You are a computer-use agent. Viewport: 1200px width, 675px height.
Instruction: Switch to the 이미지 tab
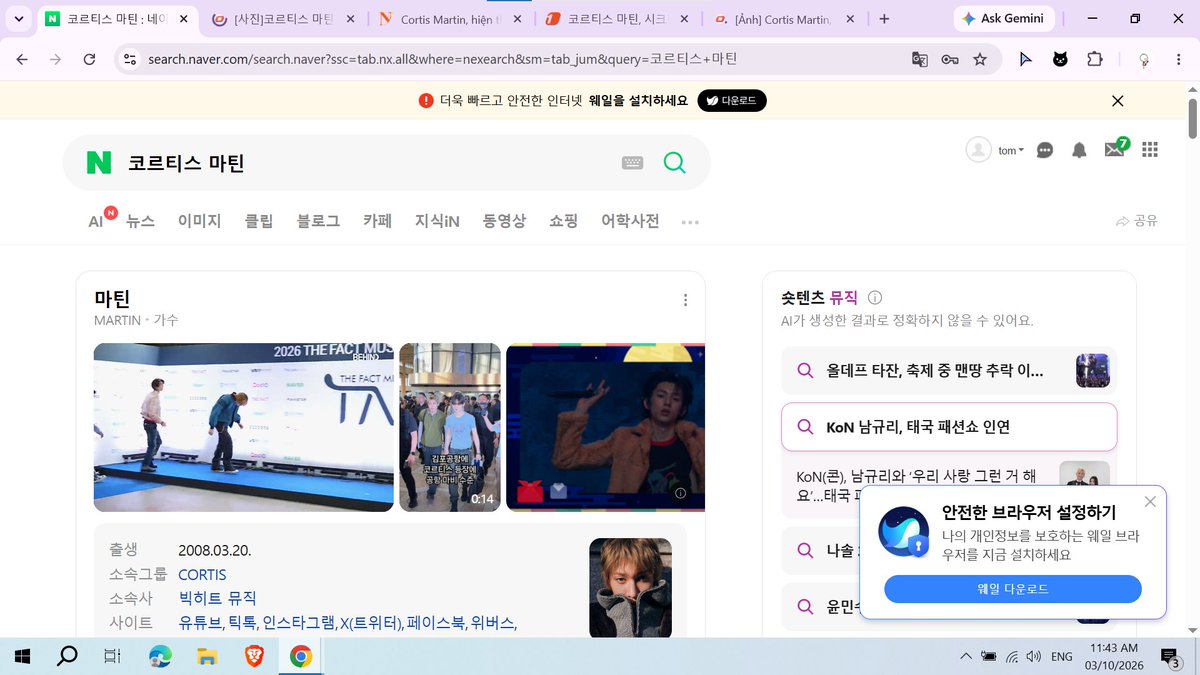pos(200,221)
